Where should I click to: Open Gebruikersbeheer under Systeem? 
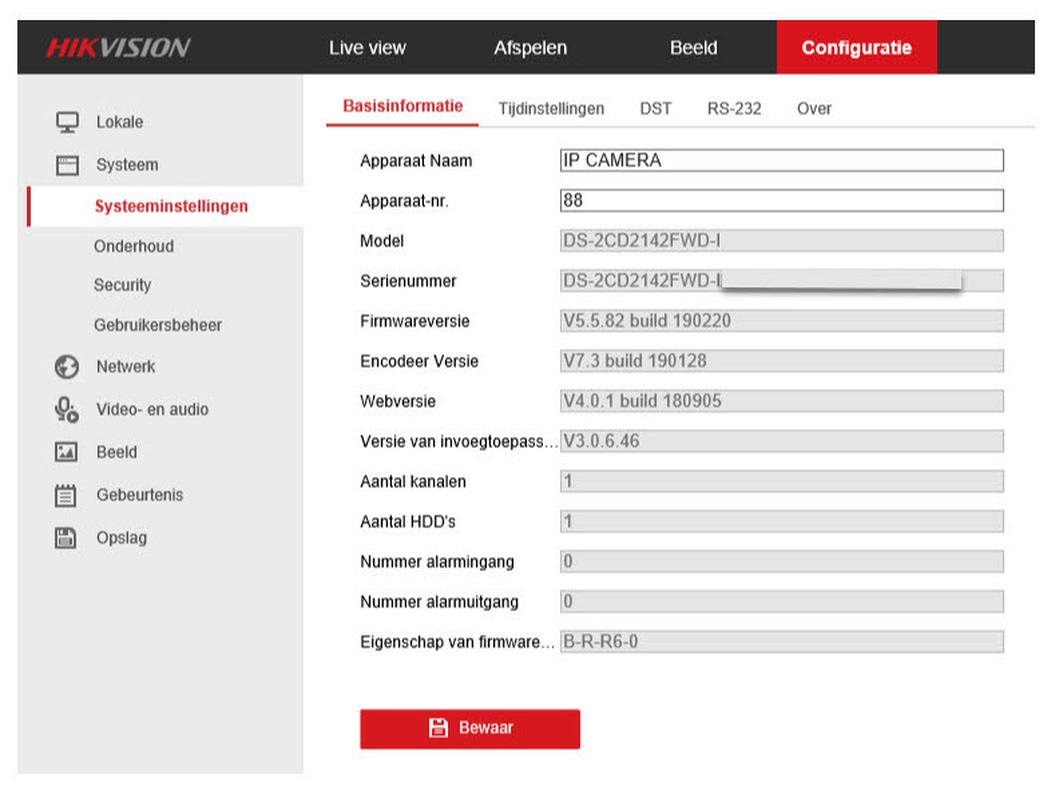tap(158, 325)
